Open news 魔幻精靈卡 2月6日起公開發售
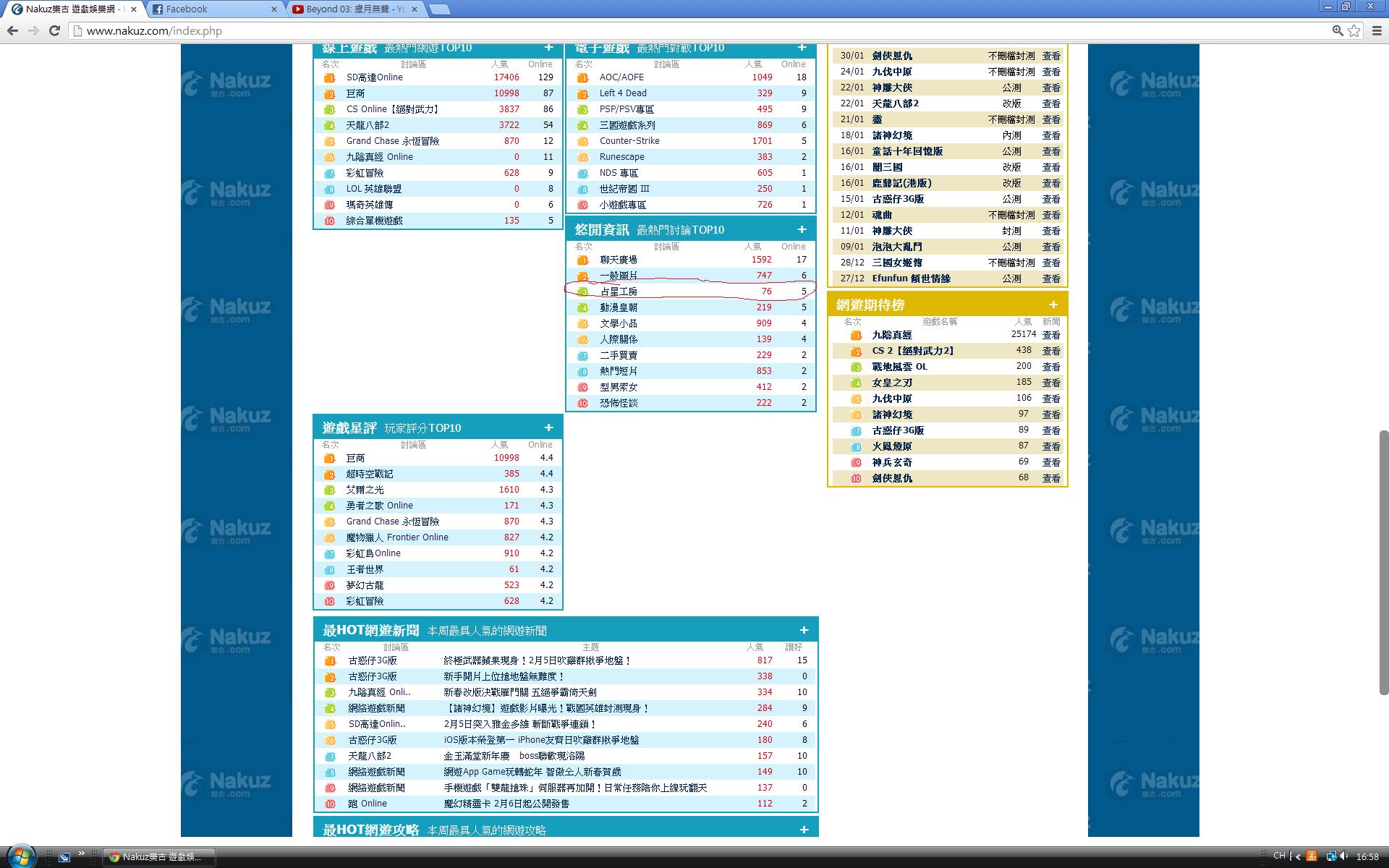 [x=506, y=804]
